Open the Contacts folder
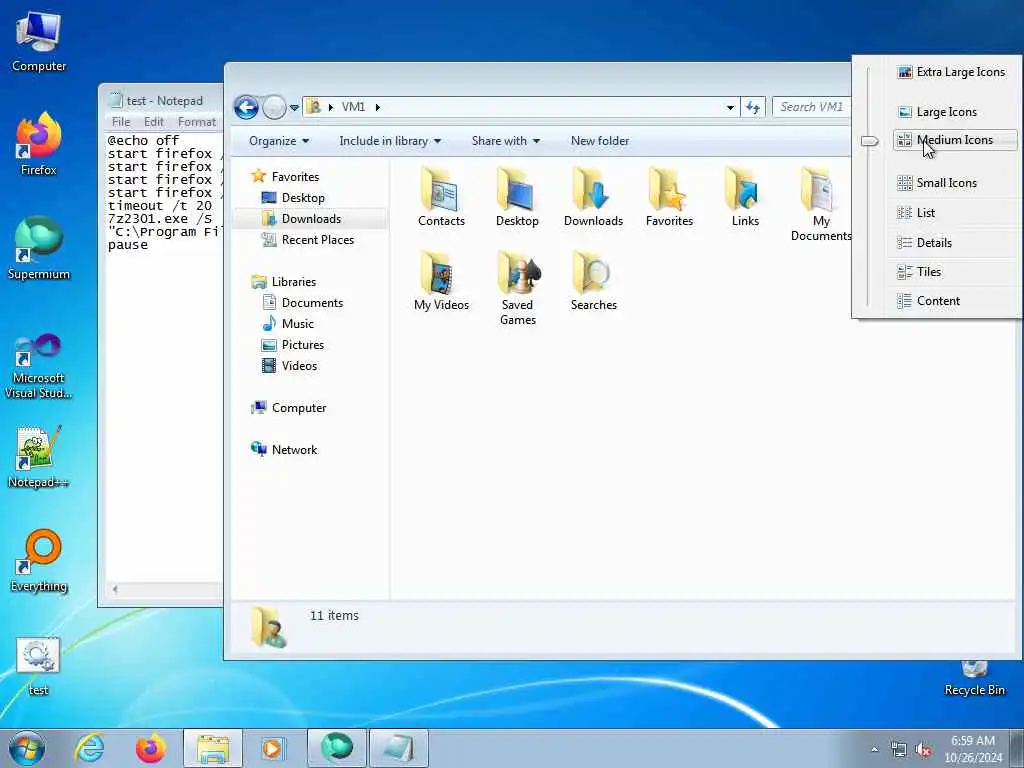This screenshot has height=768, width=1024. click(441, 197)
